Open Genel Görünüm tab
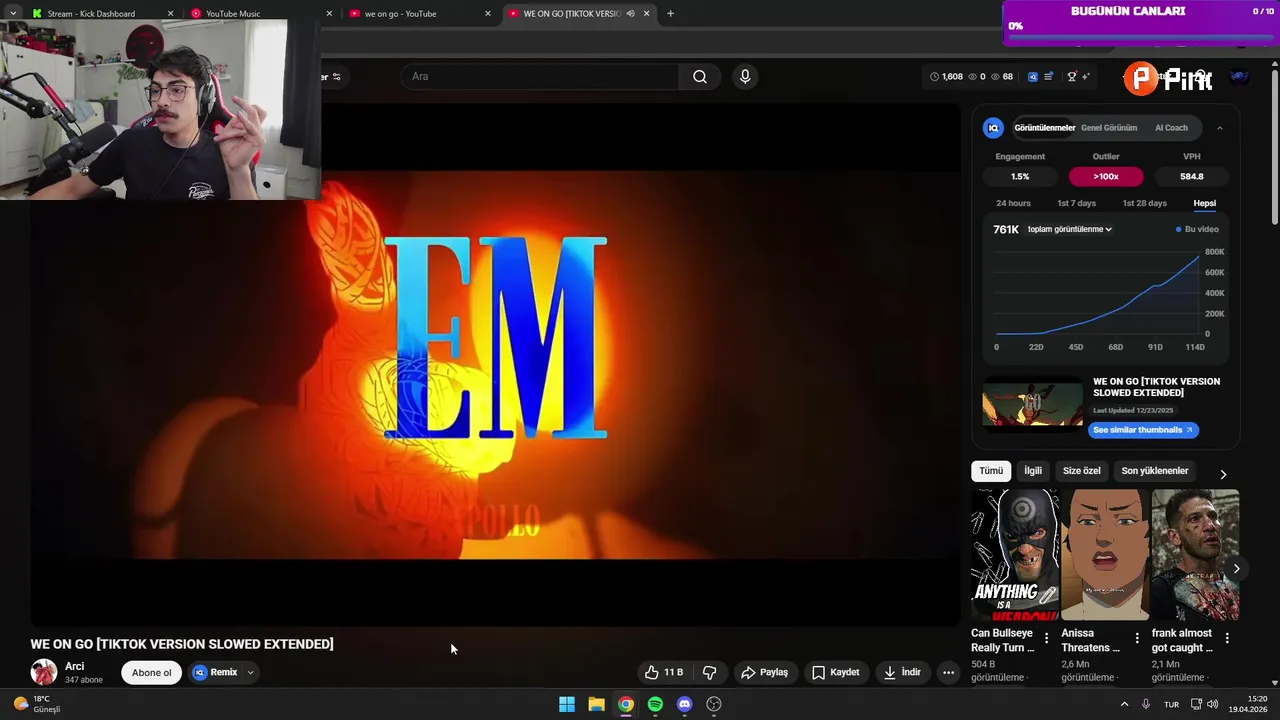The height and width of the screenshot is (720, 1280). (1109, 128)
